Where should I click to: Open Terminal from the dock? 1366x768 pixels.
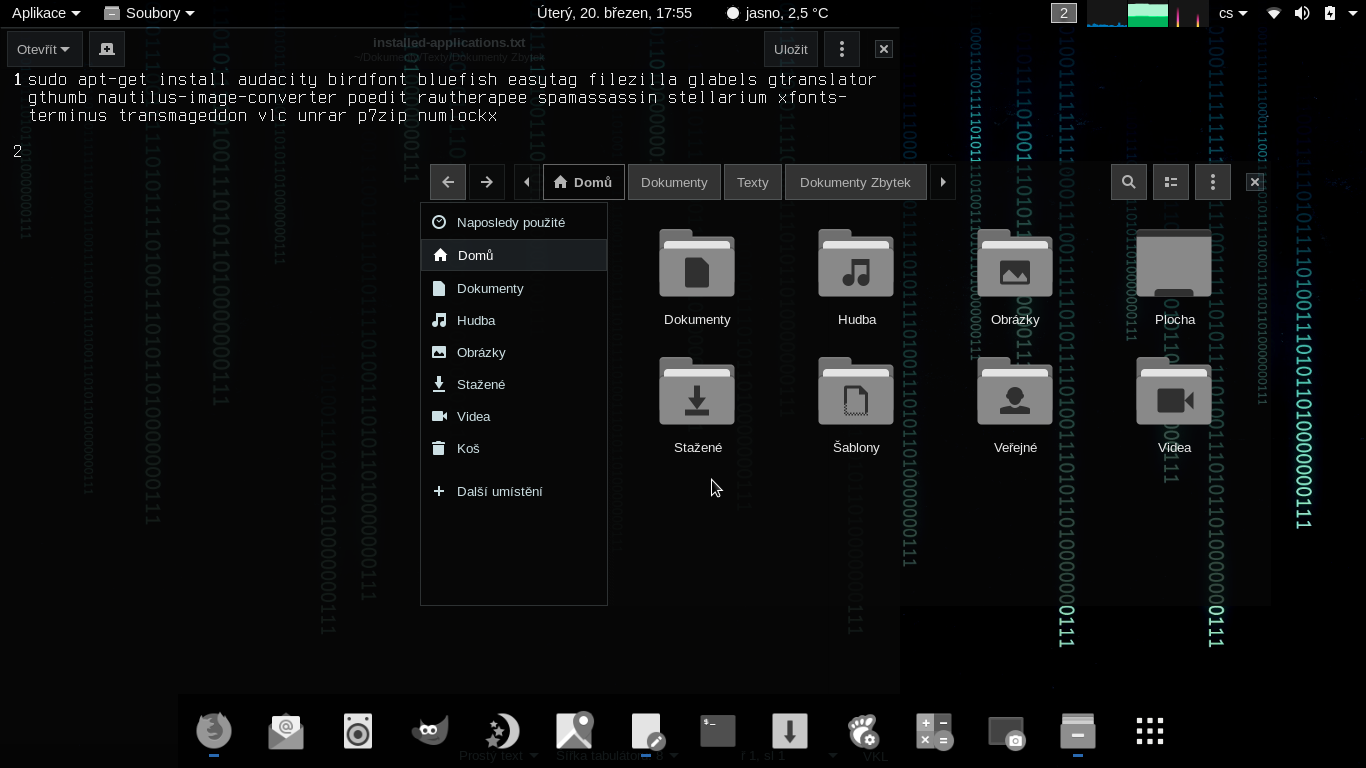click(x=718, y=731)
